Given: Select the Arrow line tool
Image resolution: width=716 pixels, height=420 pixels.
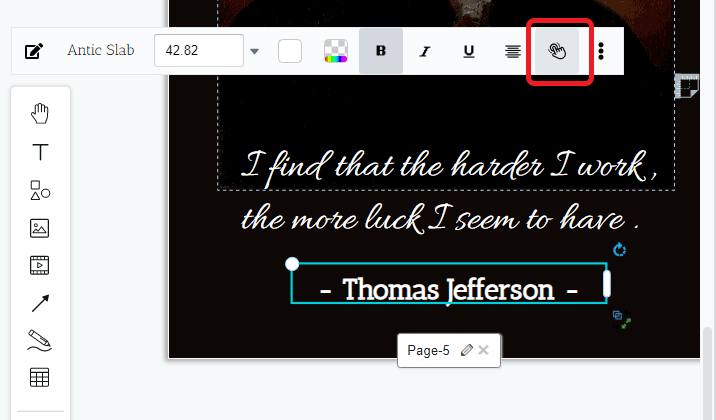Looking at the screenshot, I should click(x=40, y=304).
